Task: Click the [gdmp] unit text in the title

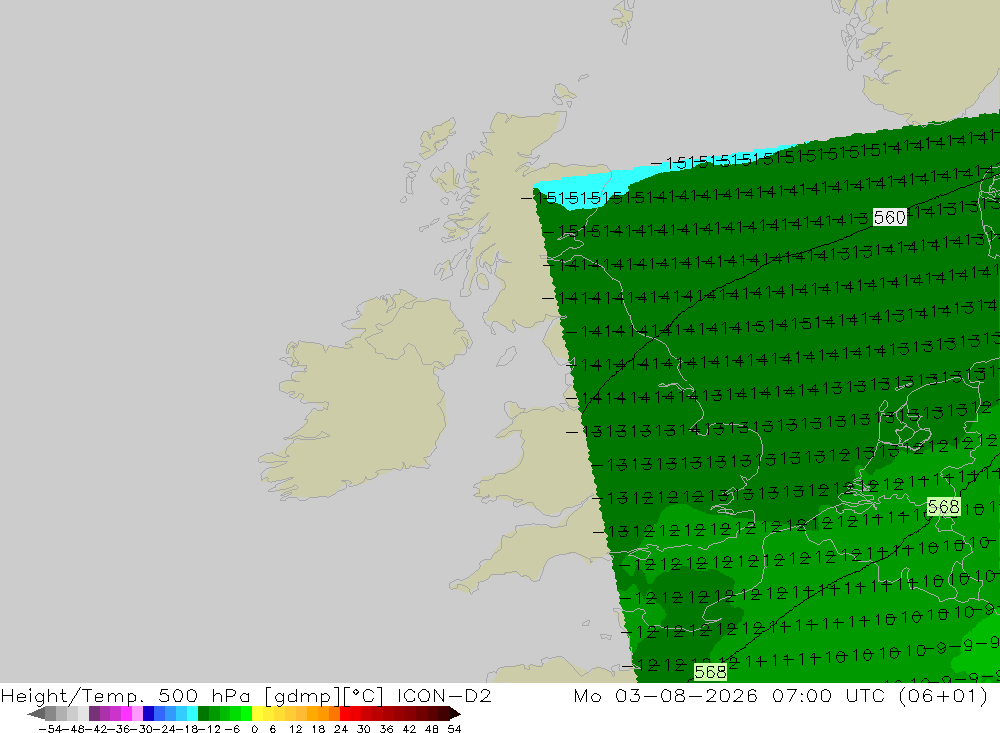Action: click(x=302, y=695)
